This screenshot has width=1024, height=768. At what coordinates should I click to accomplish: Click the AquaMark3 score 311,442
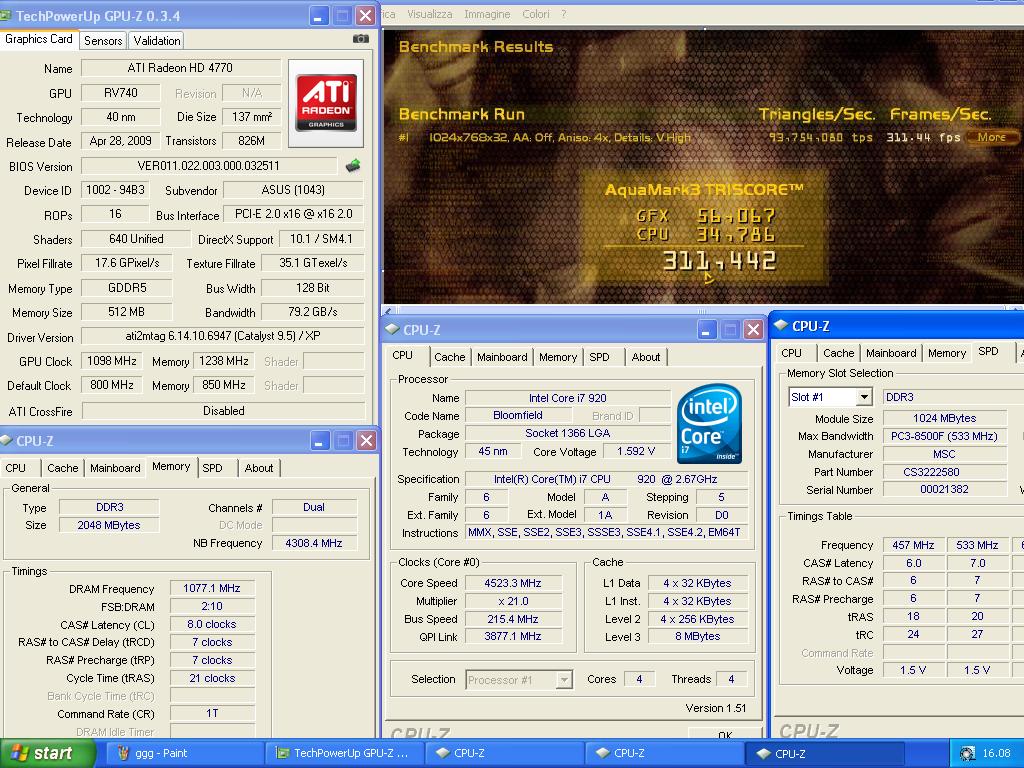719,261
